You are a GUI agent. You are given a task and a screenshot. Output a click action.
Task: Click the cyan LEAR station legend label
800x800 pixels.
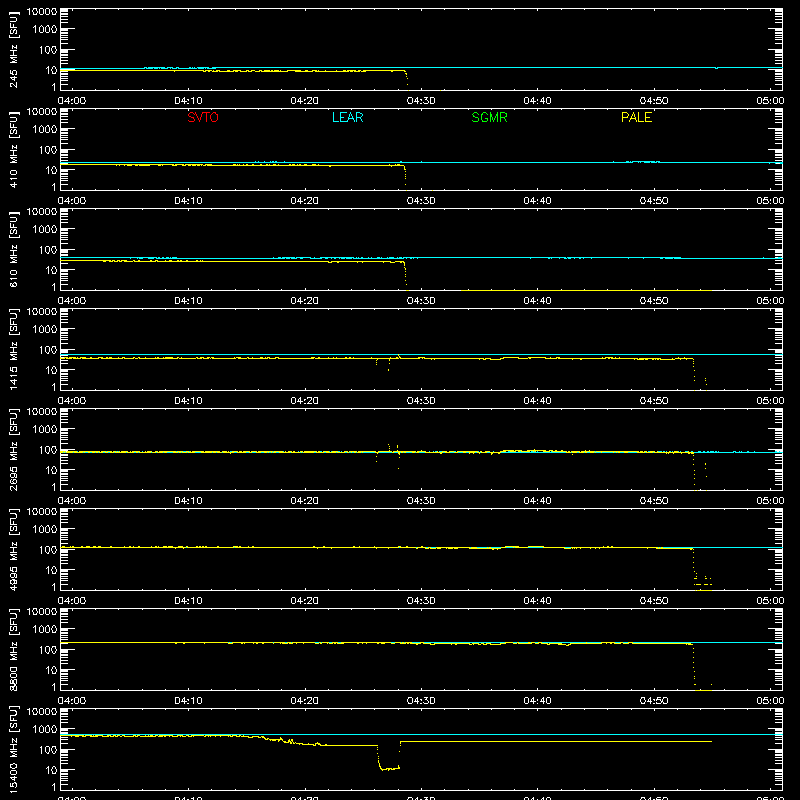click(x=347, y=117)
